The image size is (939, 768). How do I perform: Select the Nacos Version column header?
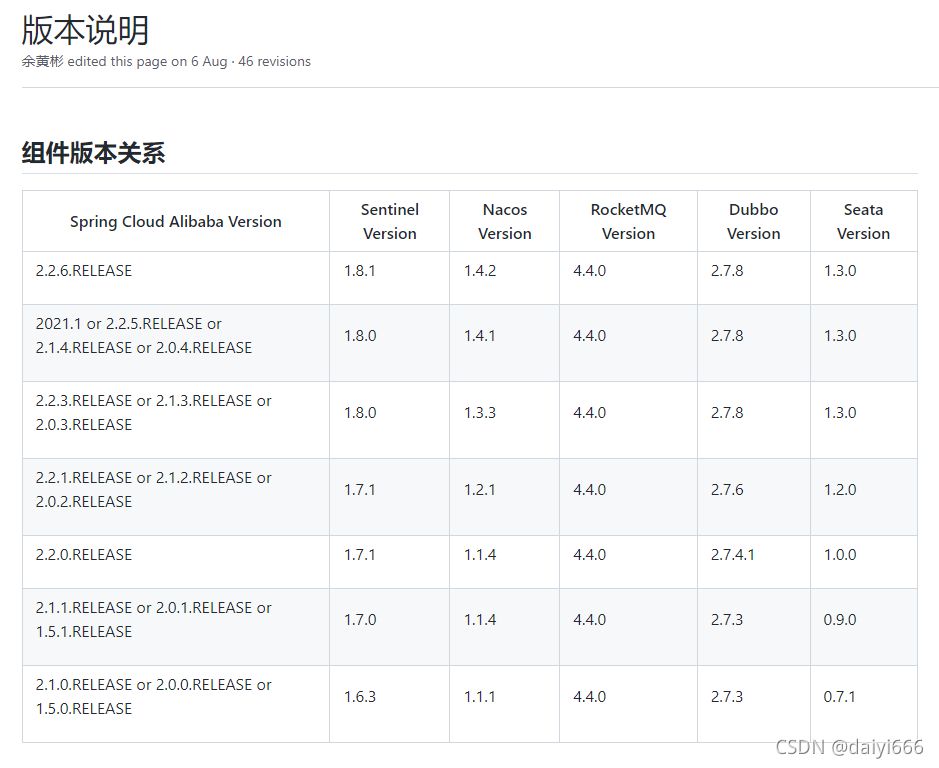coord(504,222)
